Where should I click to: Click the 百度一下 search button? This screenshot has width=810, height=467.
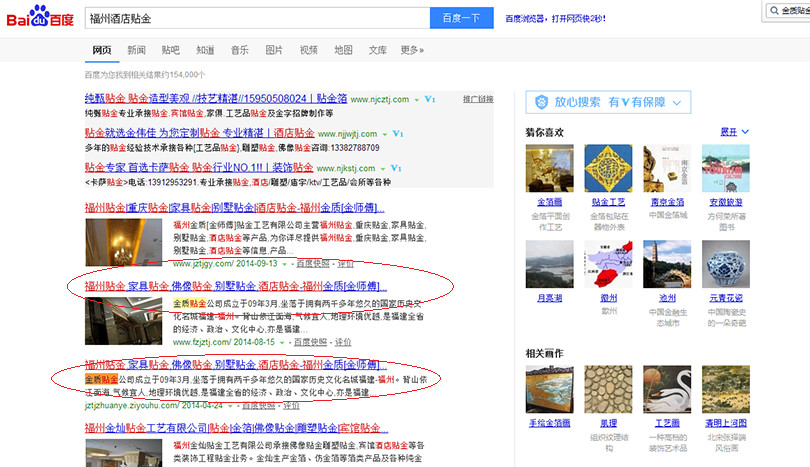[x=461, y=18]
